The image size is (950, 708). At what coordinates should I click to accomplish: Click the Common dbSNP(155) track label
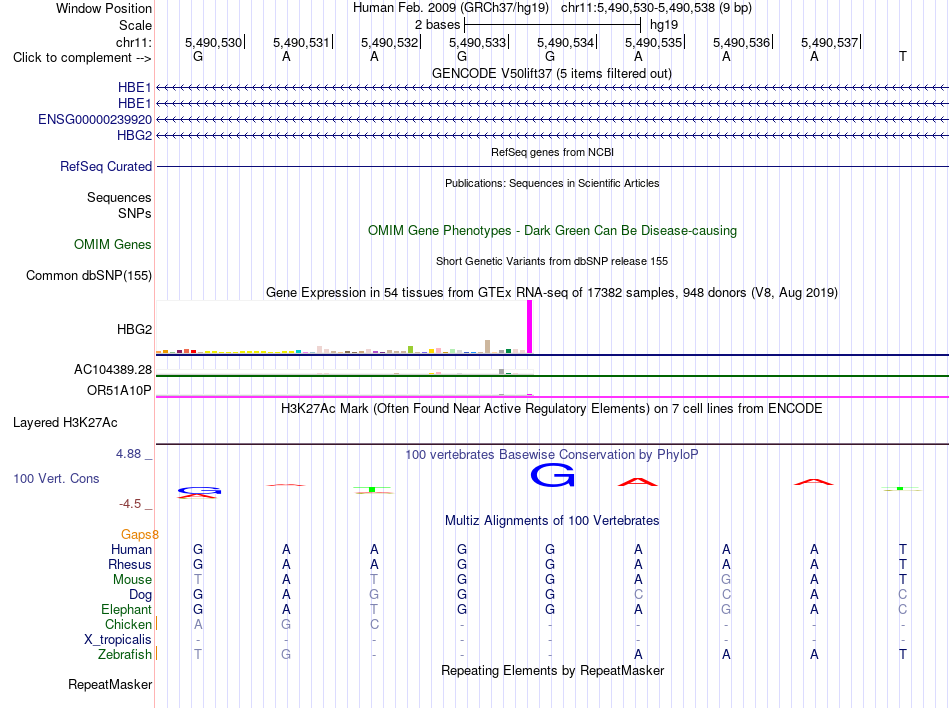(88, 276)
